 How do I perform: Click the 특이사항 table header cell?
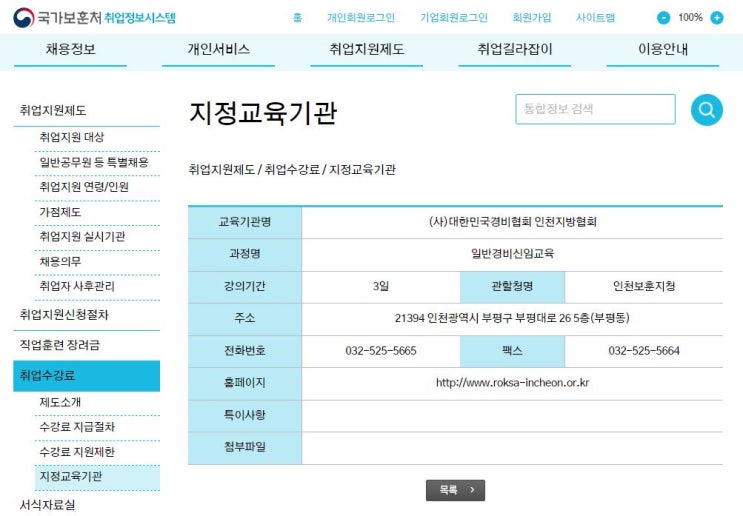click(x=245, y=416)
